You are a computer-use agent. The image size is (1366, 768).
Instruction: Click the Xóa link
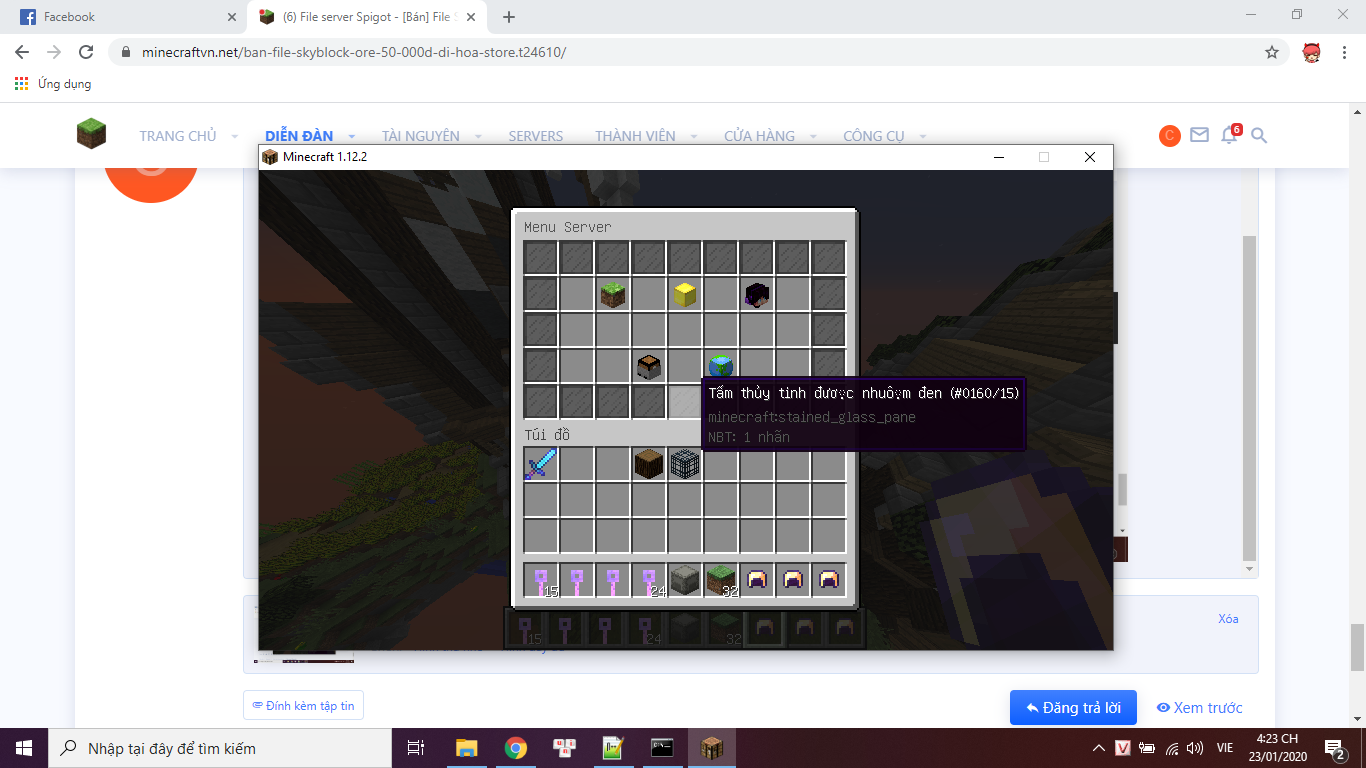point(1228,619)
